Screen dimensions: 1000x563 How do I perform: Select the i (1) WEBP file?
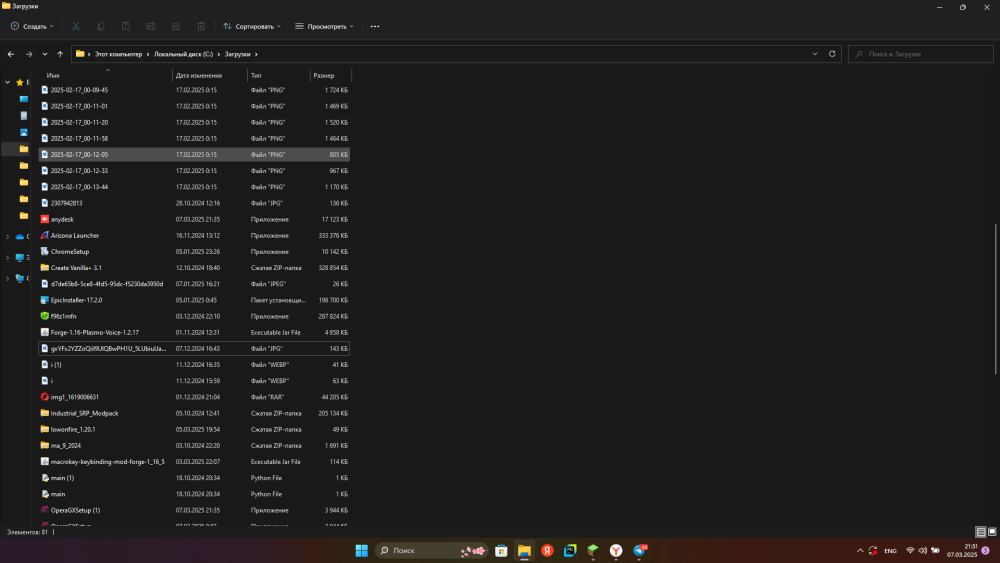(194, 365)
